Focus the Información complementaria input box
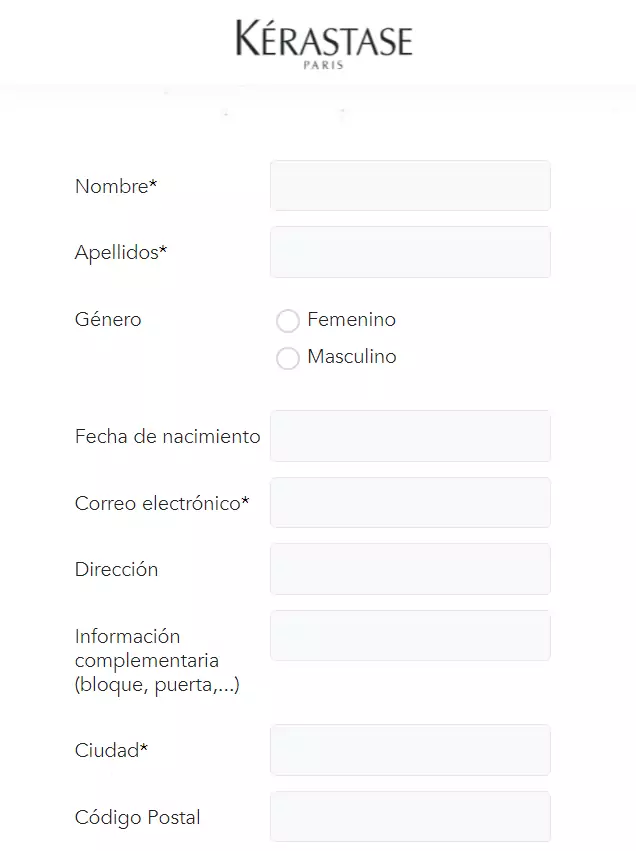The height and width of the screenshot is (851, 636). coord(410,636)
